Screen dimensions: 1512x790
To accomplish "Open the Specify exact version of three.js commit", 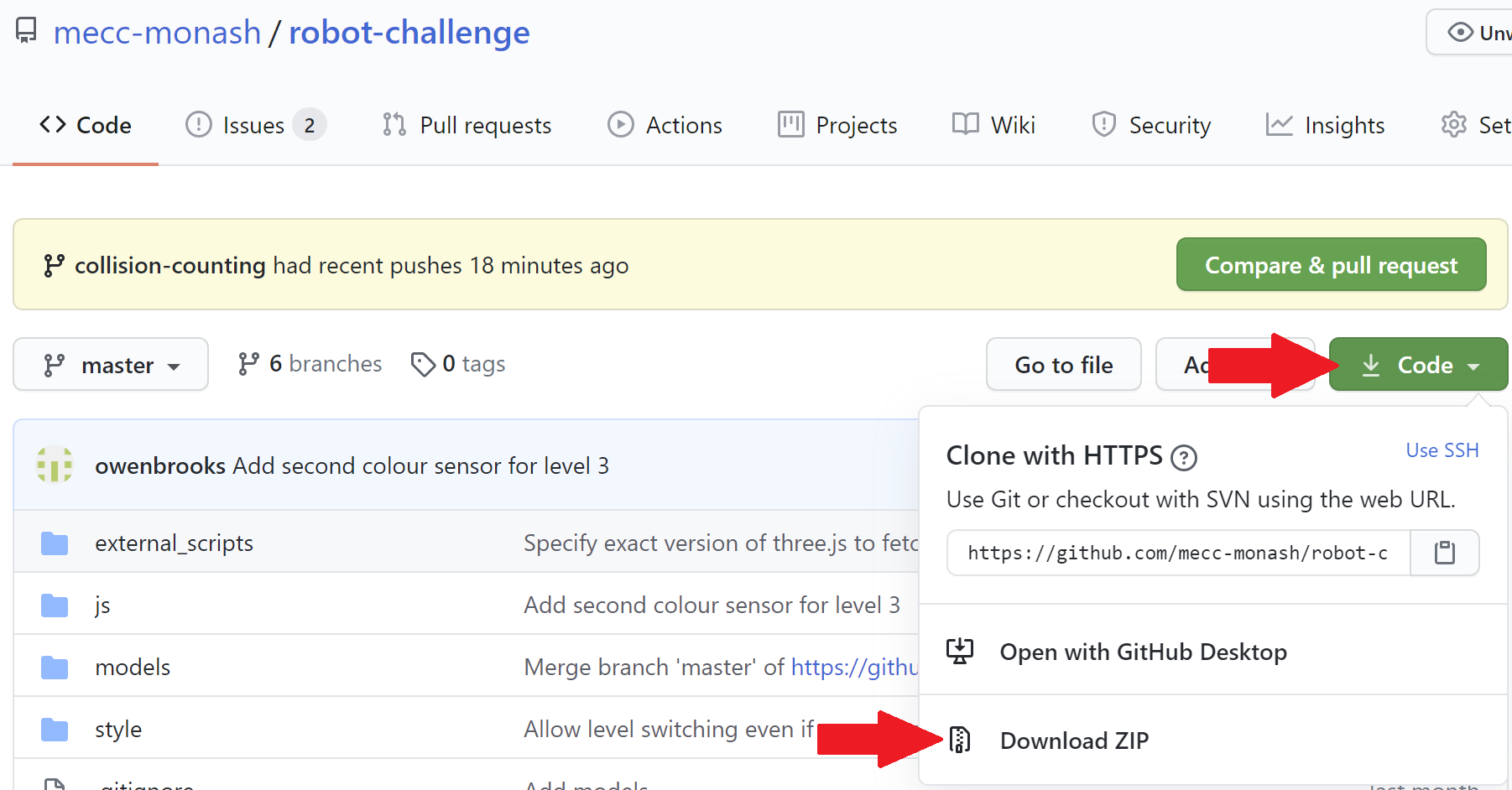I will pos(721,543).
